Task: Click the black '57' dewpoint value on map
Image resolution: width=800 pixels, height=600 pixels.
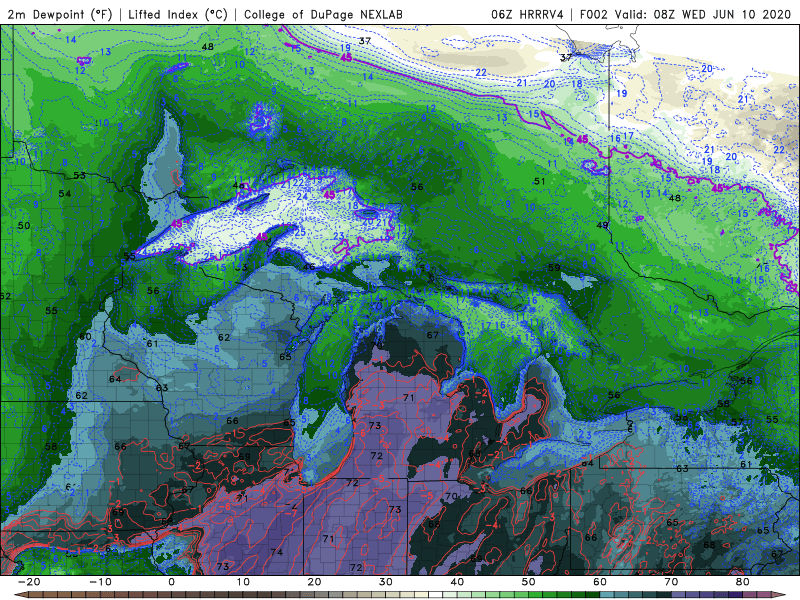Action: [737, 421]
